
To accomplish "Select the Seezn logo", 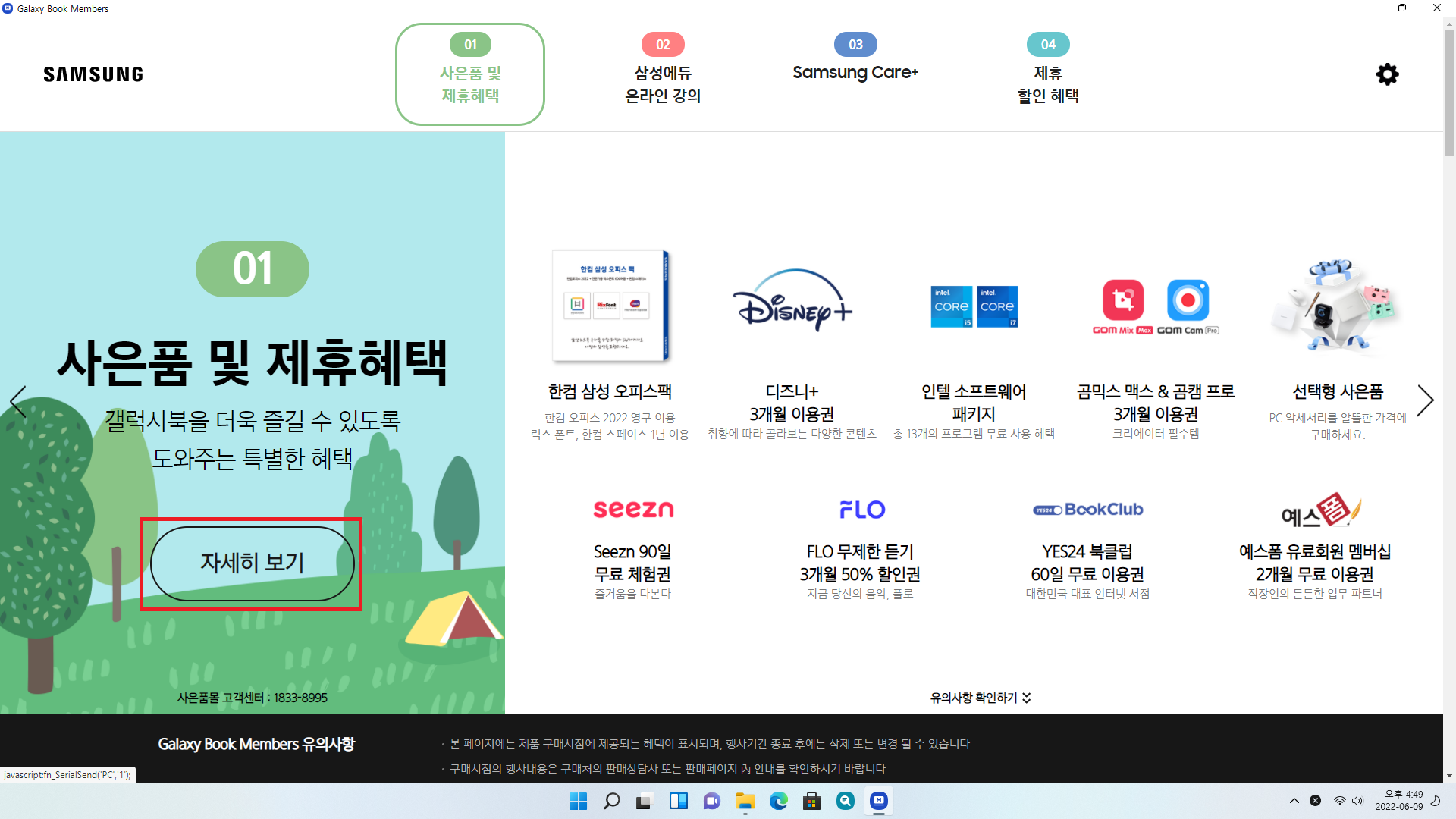I will [633, 510].
